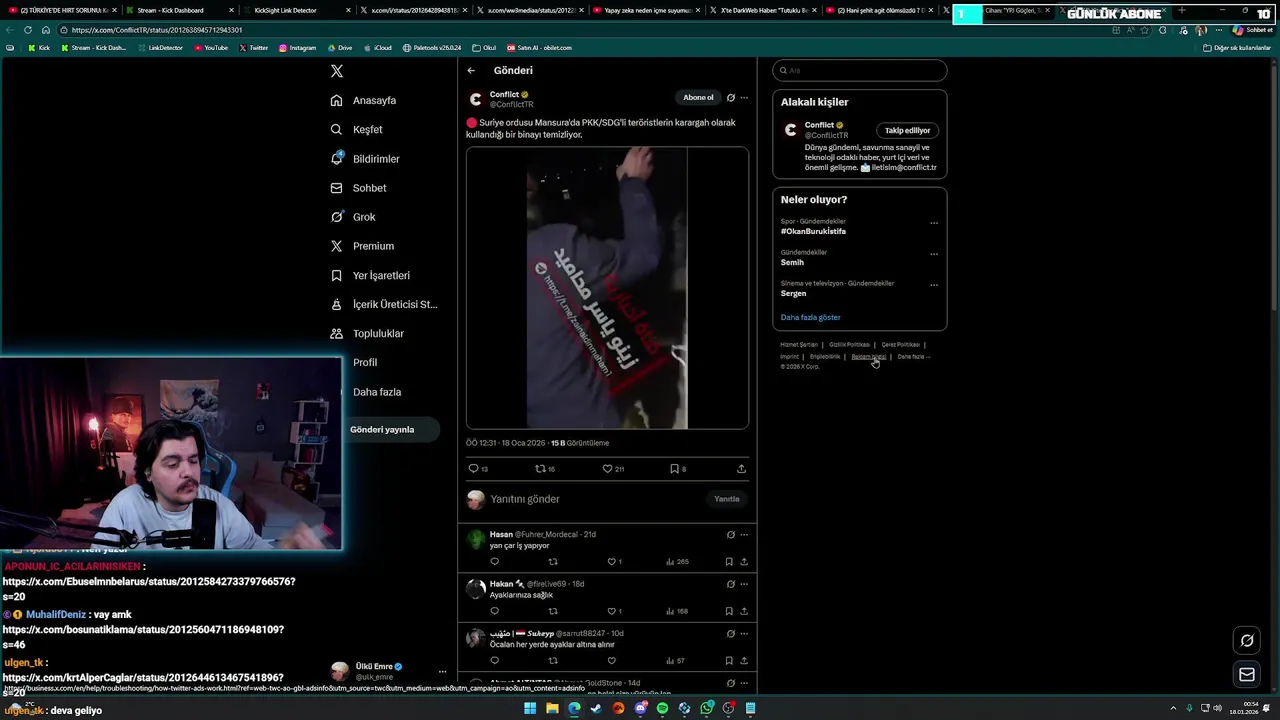This screenshot has height=720, width=1280.
Task: Bookmark the main post with 8 saves
Action: pos(677,468)
